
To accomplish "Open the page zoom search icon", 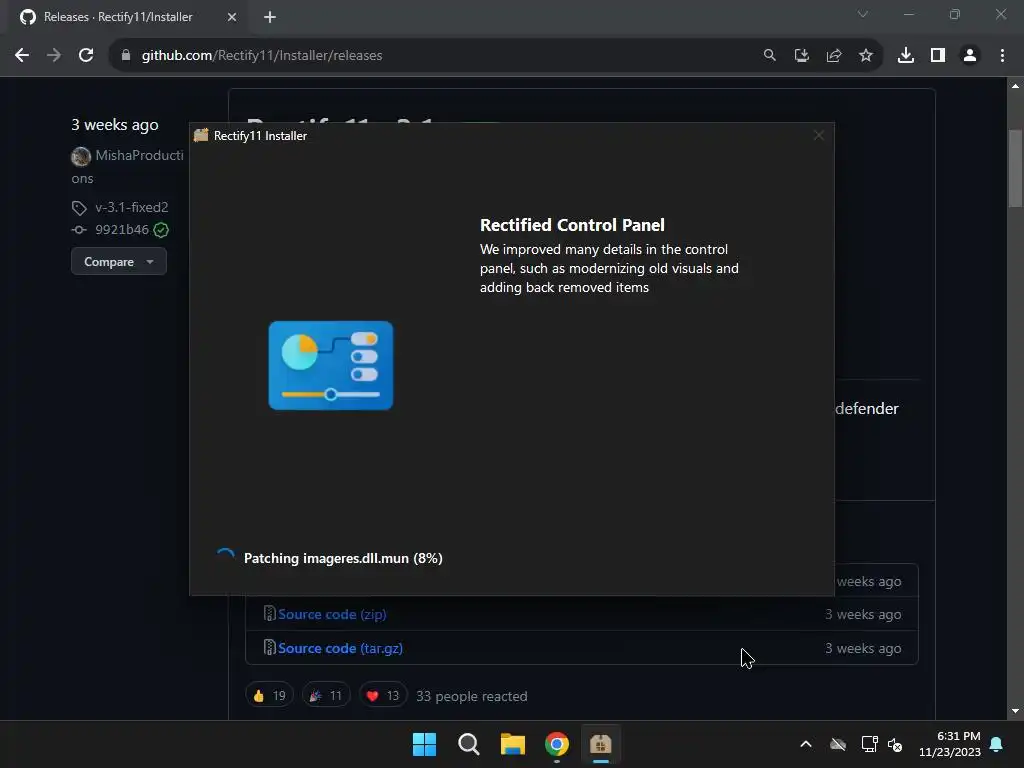I will (x=769, y=56).
